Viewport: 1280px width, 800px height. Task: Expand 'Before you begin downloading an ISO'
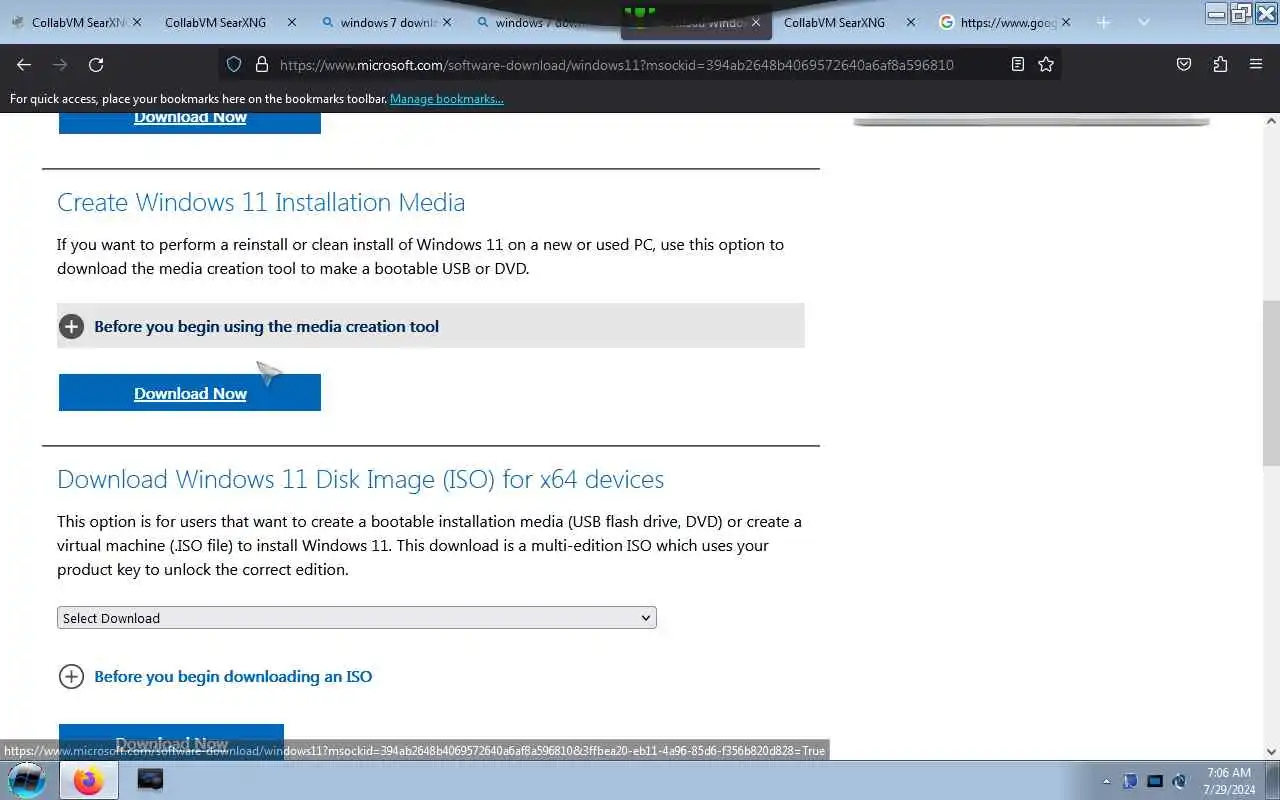233,676
